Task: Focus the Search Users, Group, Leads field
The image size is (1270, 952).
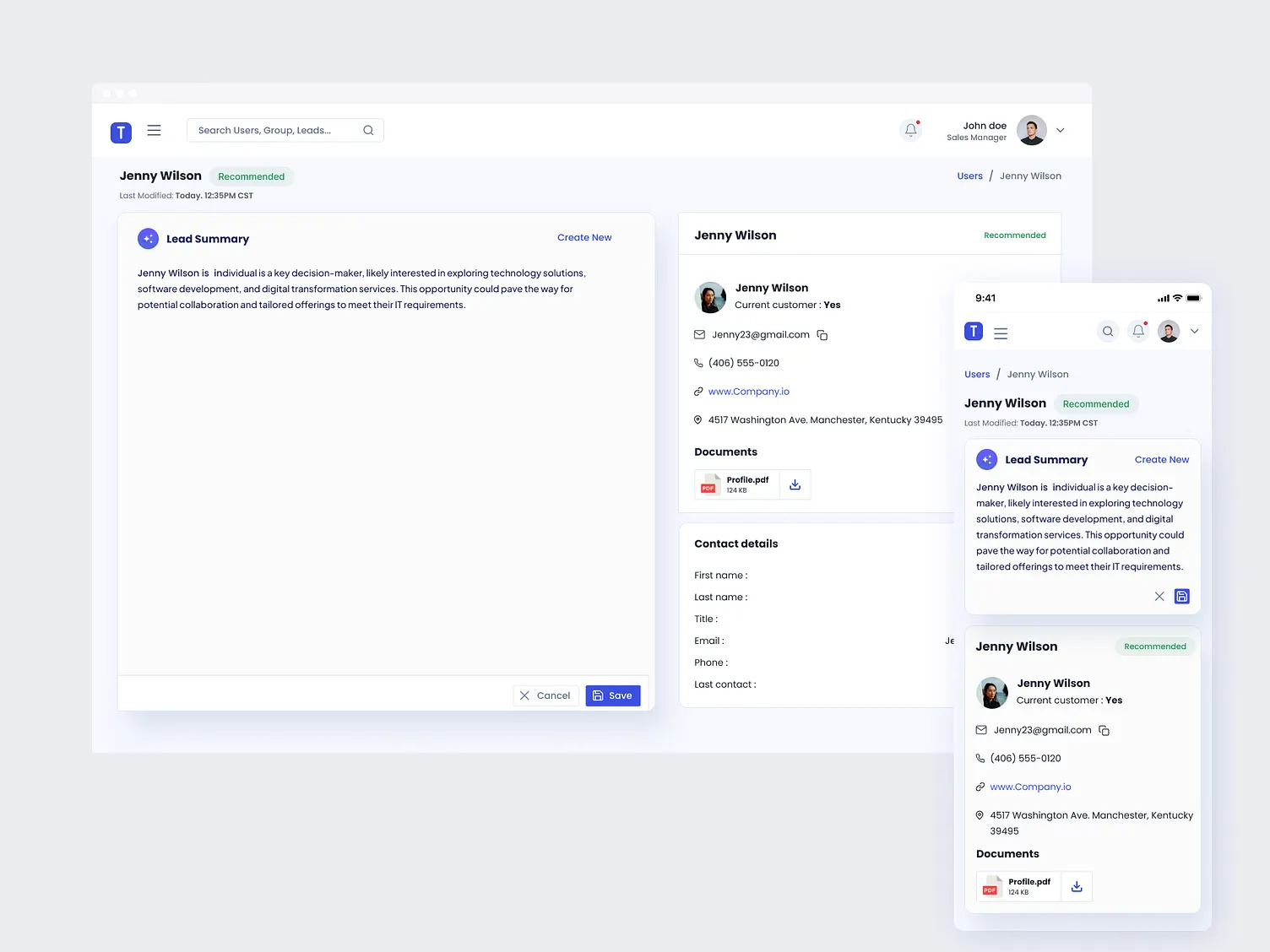Action: [x=285, y=131]
